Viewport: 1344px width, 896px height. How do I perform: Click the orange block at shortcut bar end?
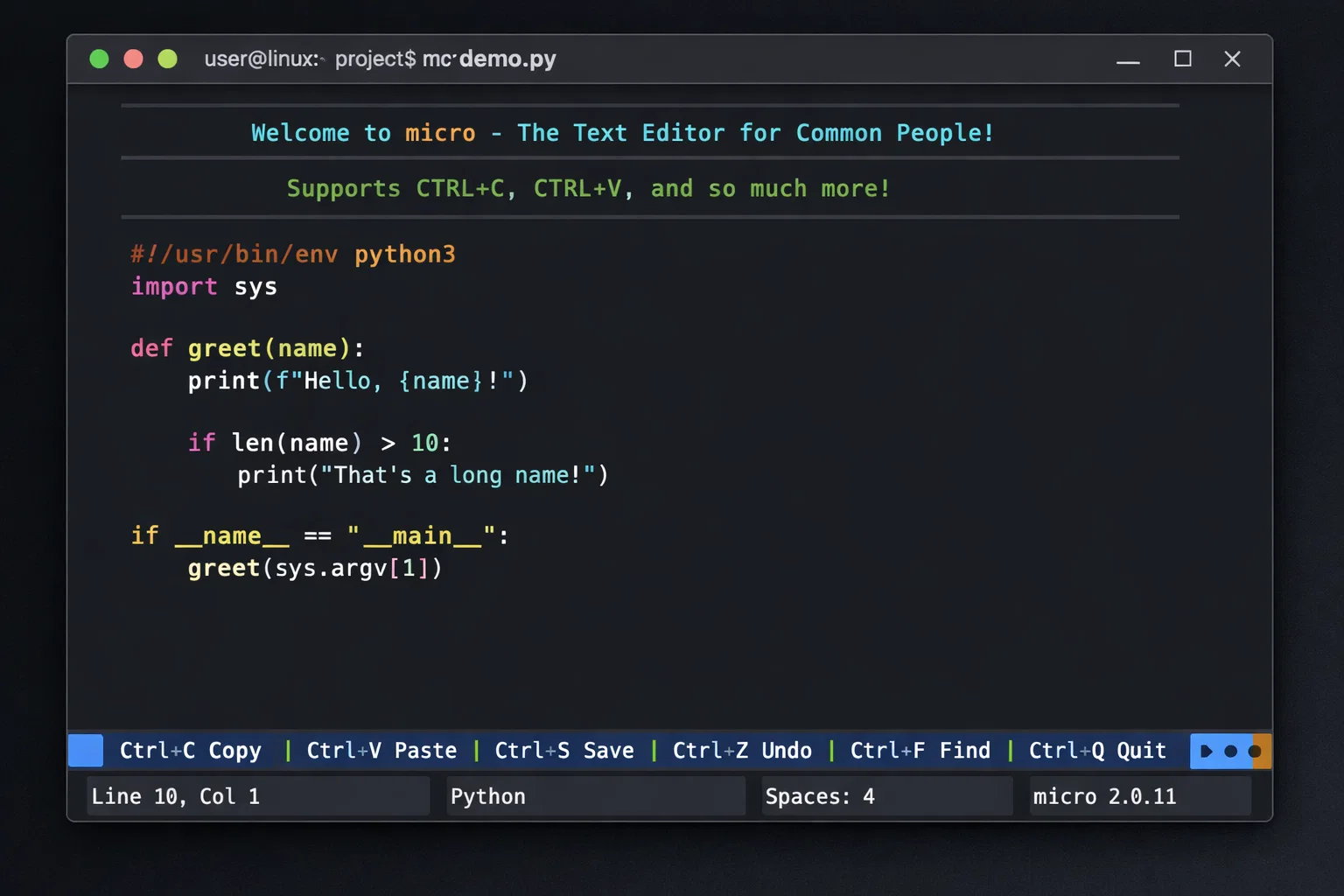coord(1261,751)
